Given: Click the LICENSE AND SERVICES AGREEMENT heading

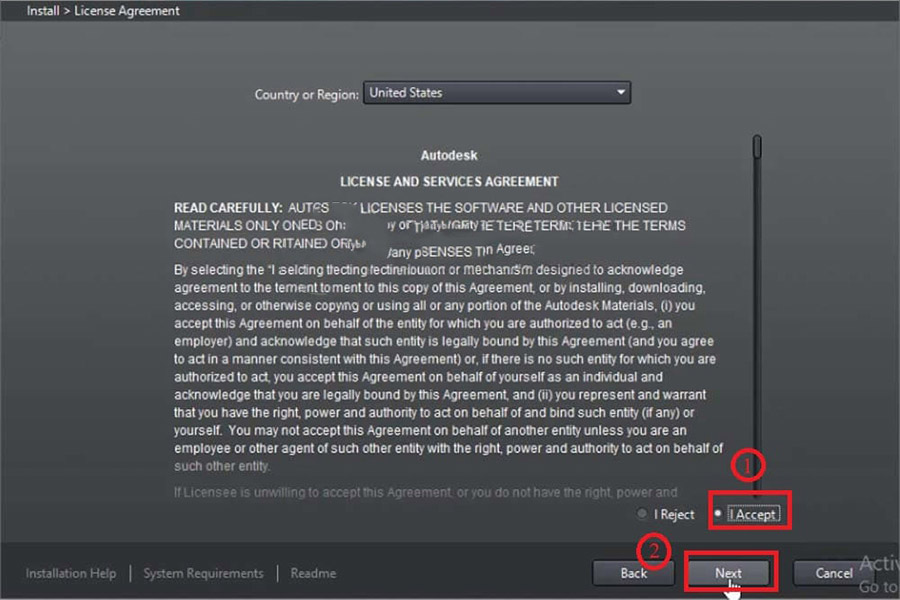Looking at the screenshot, I should point(449,181).
